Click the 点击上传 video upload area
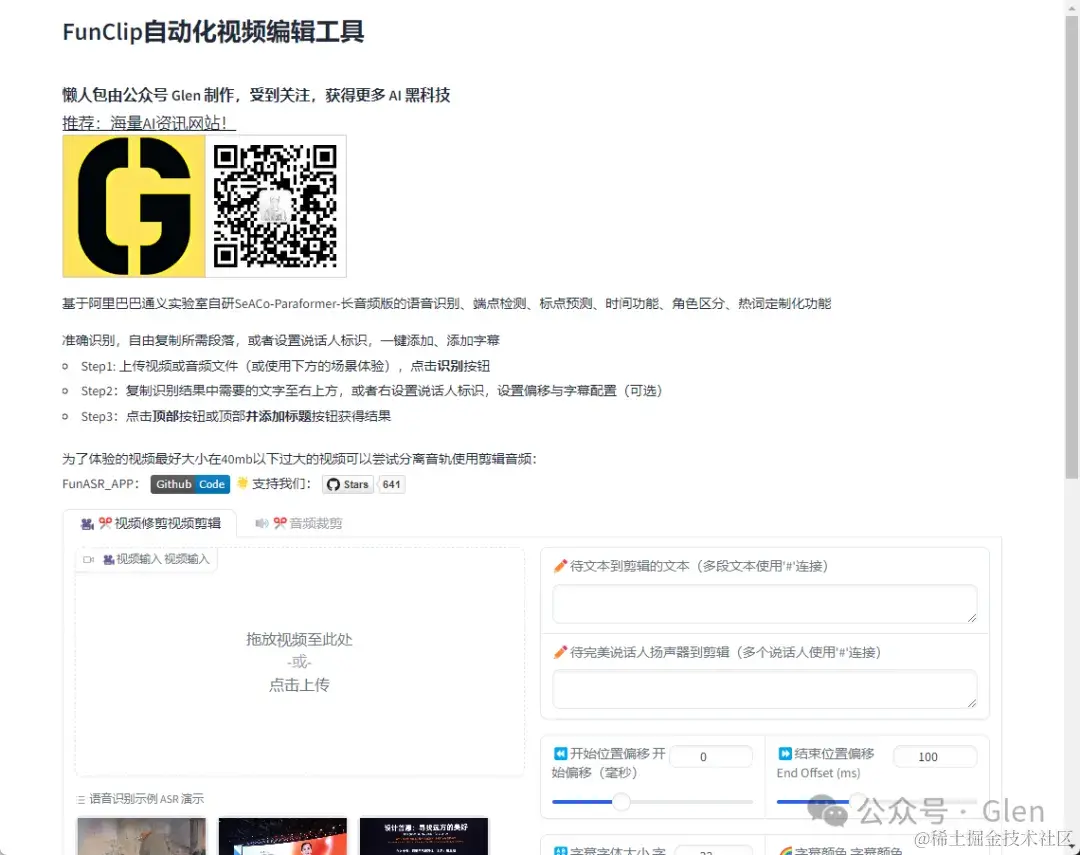Screen dimensions: 1080x855 [299, 685]
